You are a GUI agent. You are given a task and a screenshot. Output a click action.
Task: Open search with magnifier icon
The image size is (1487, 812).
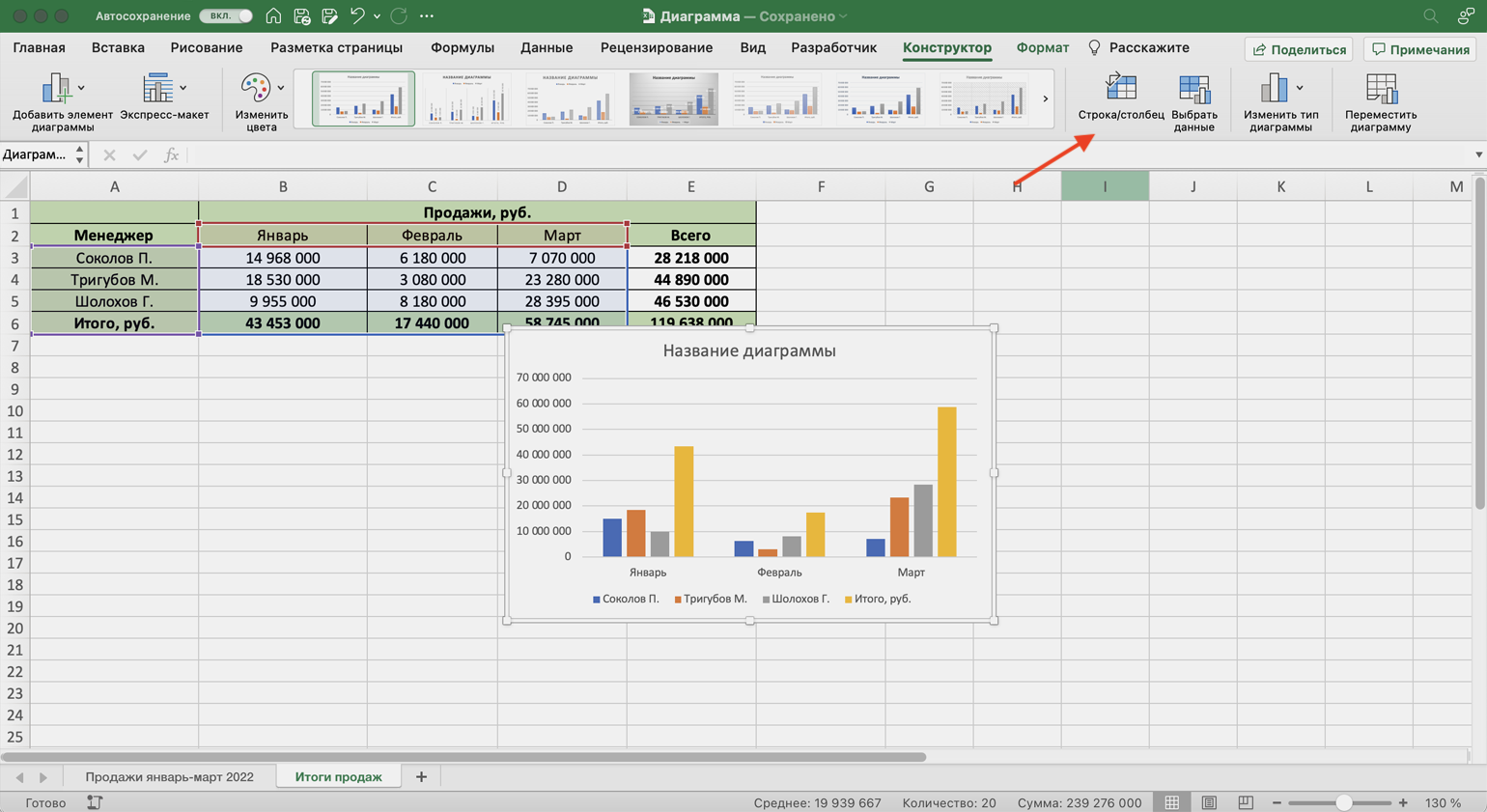tap(1430, 16)
